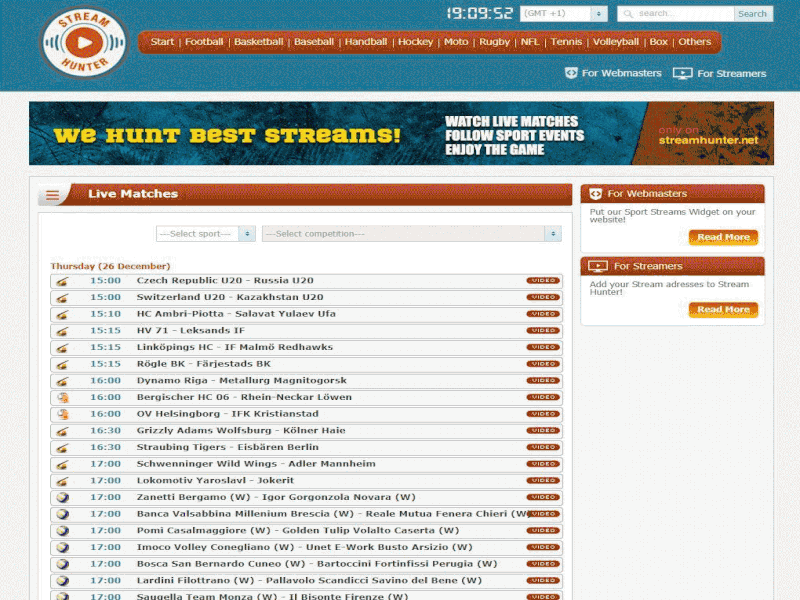The image size is (800, 600).
Task: Click volleyball icon for Zanetti Bergamo match
Action: (x=63, y=497)
